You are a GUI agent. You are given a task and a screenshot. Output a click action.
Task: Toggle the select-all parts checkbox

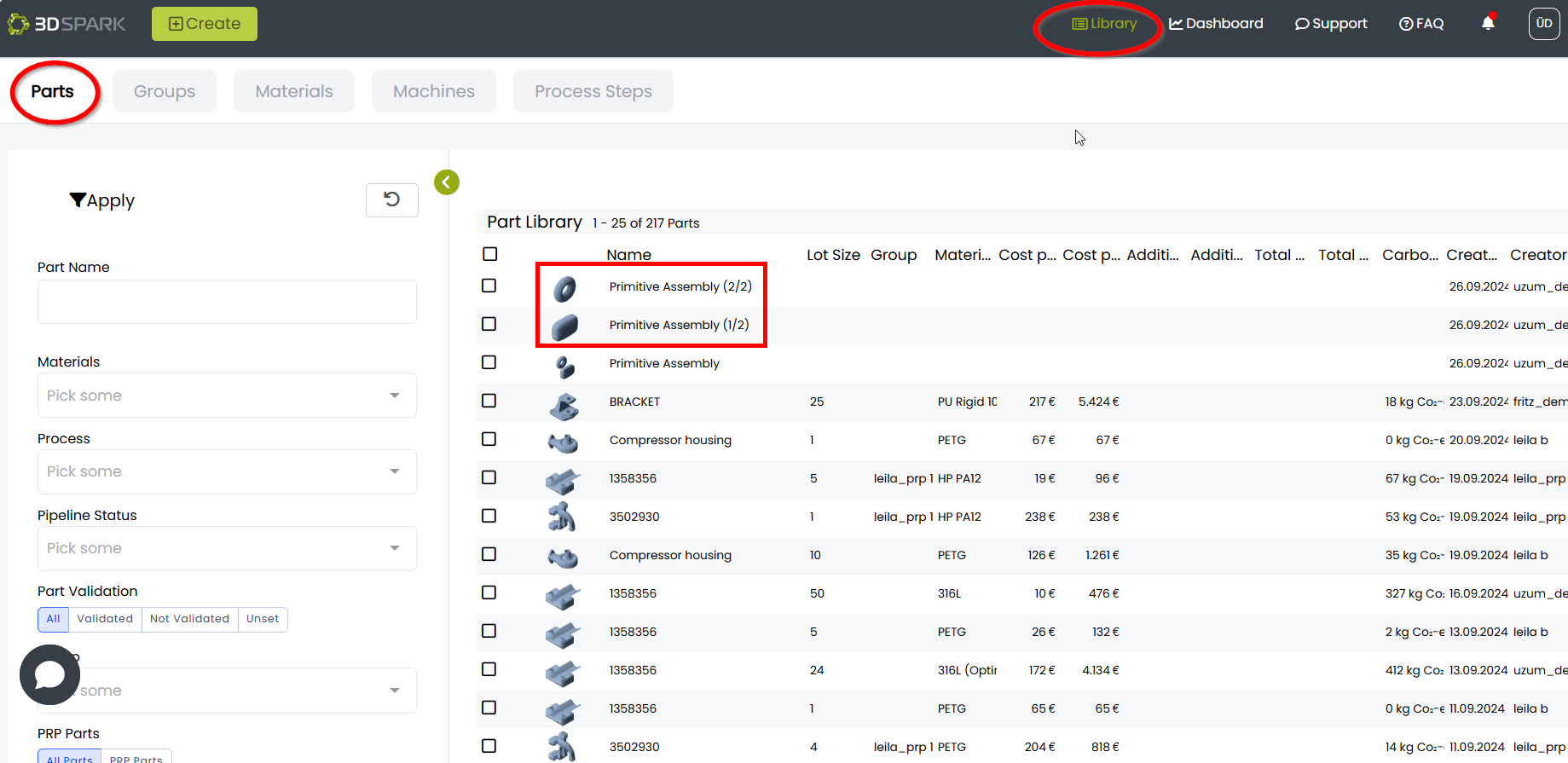click(489, 254)
